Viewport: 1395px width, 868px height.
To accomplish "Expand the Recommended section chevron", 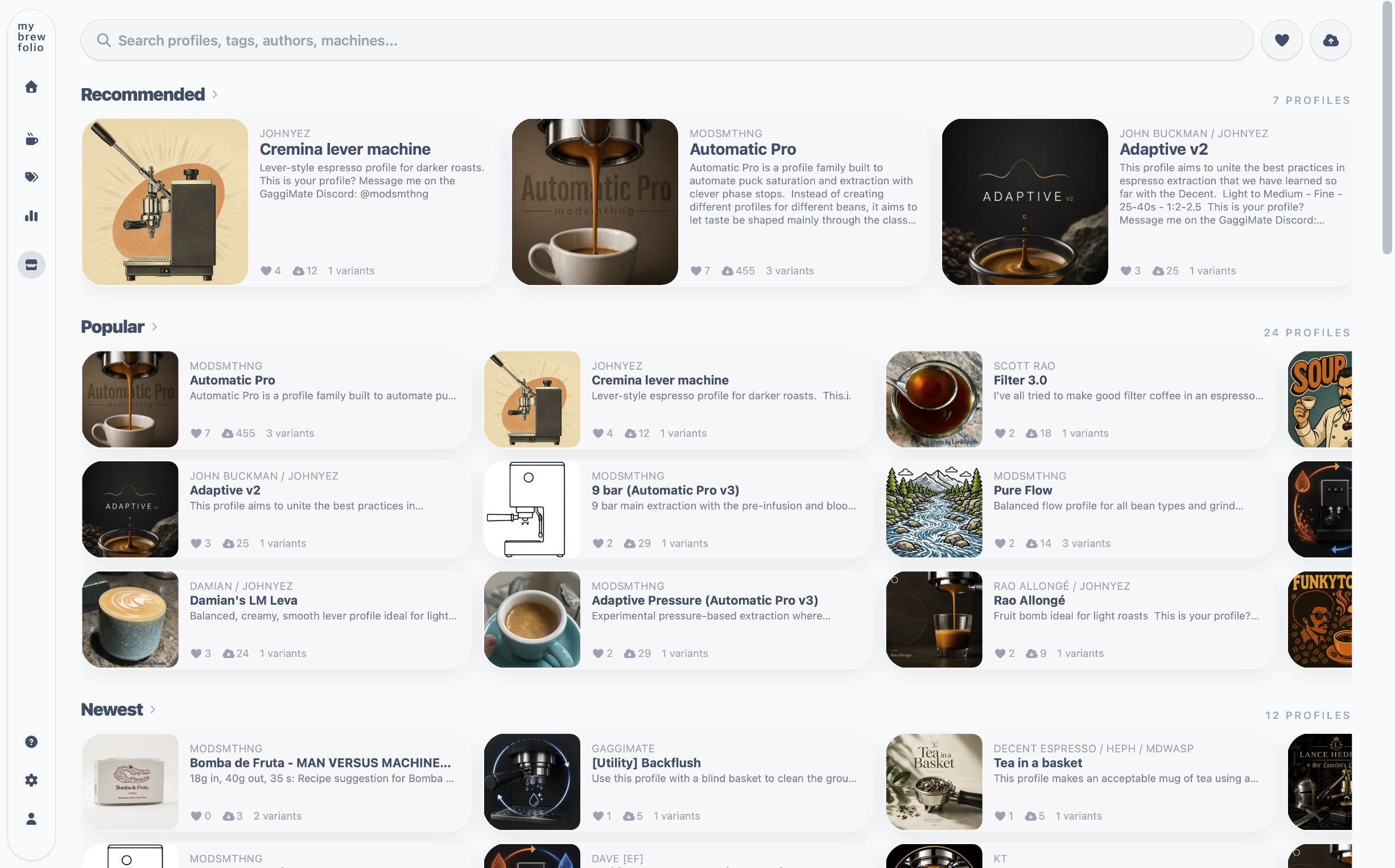I will tap(214, 94).
